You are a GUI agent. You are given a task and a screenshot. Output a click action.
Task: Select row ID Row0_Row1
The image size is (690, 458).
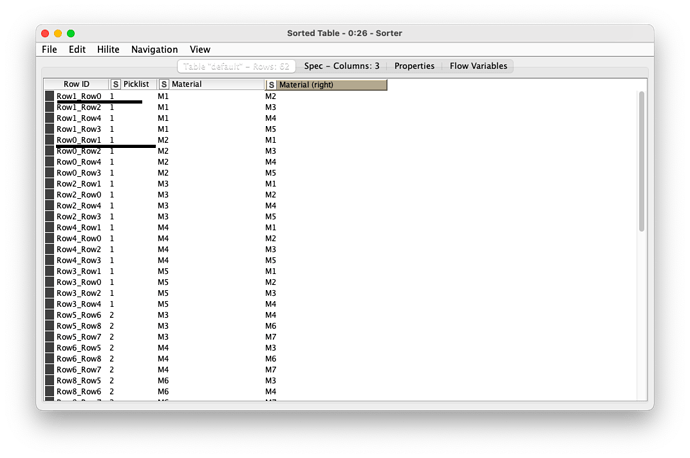point(79,140)
